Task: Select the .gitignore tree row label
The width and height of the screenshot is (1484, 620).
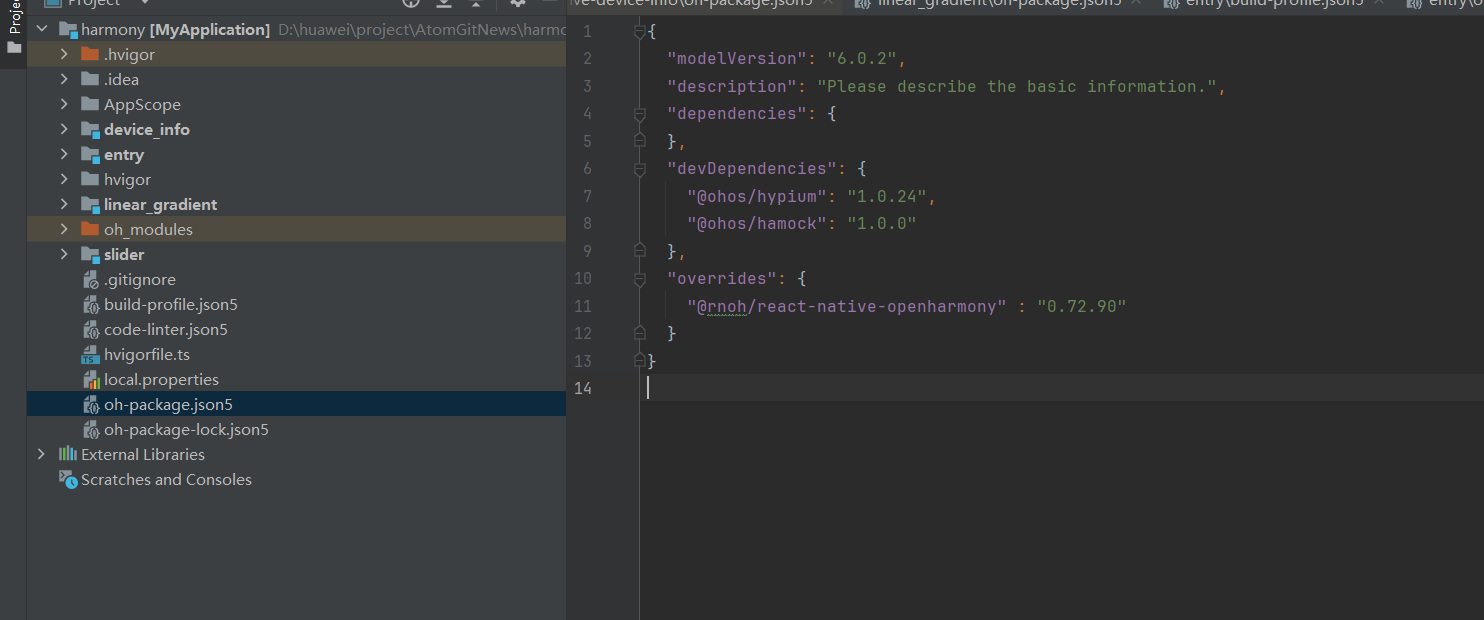Action: 141,280
